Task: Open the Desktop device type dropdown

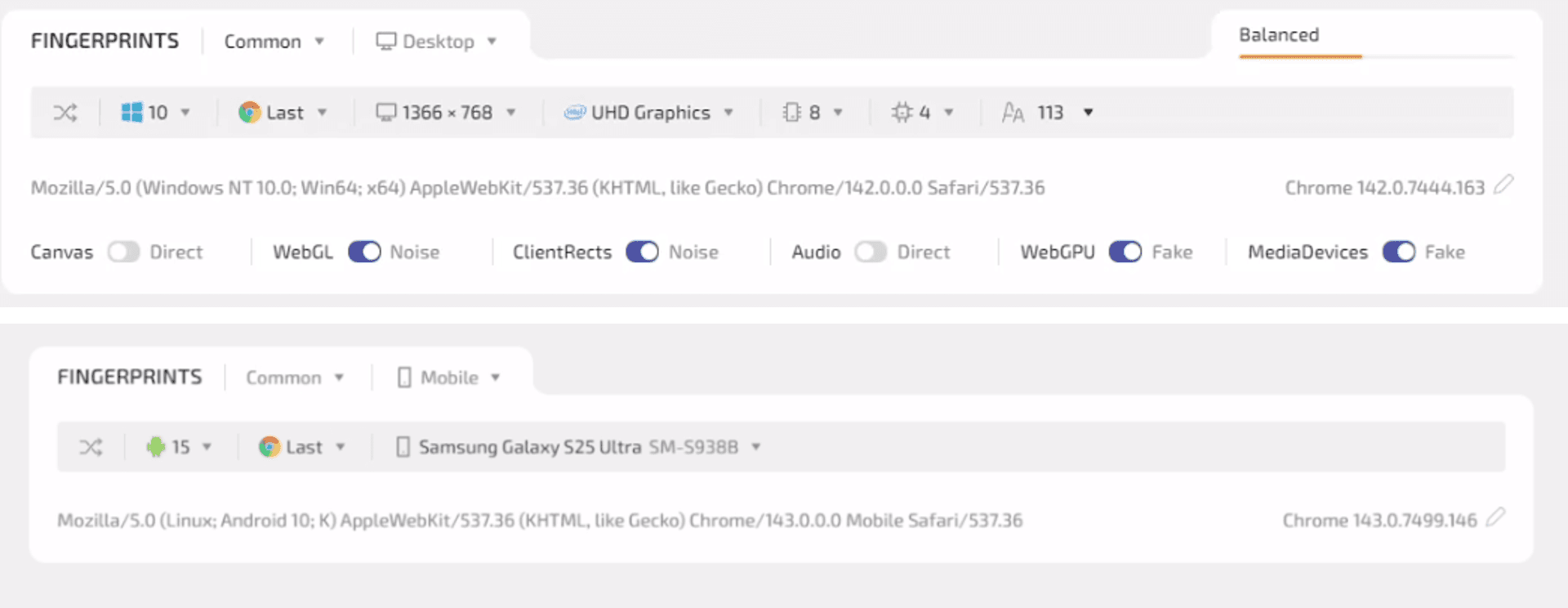Action: point(436,42)
